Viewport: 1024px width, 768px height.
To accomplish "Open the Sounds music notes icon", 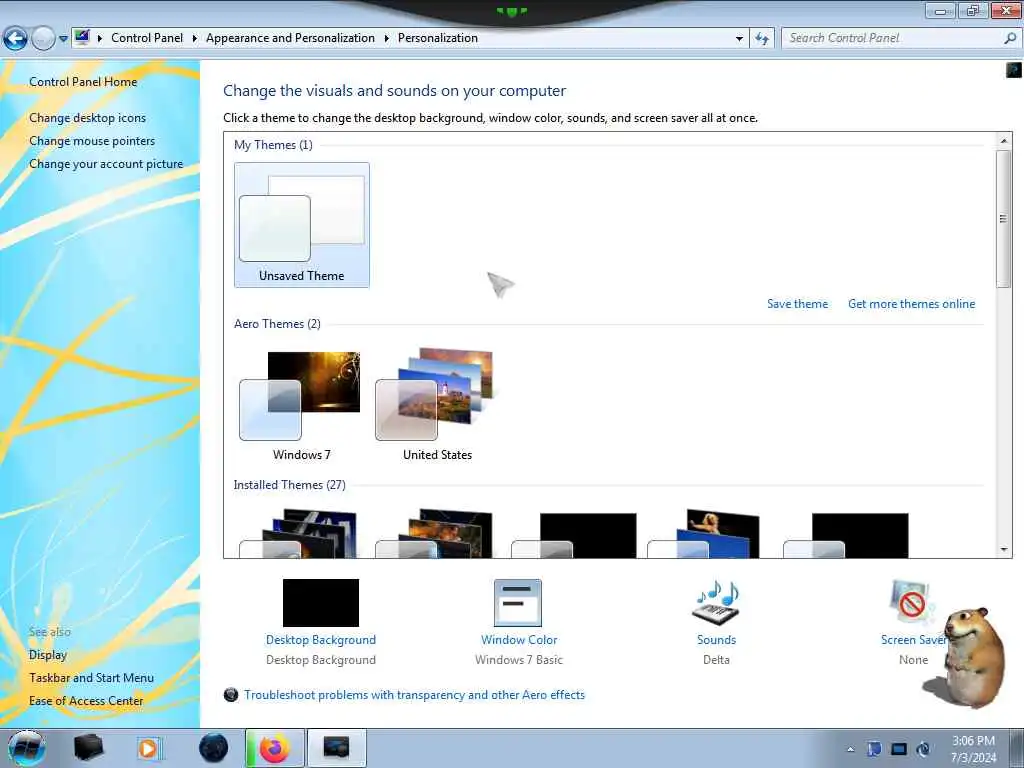I will point(716,602).
